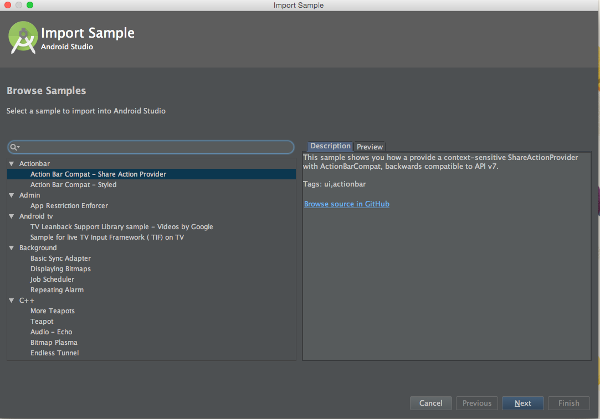600x419 pixels.
Task: Click the Background category label
Action: tap(38, 248)
